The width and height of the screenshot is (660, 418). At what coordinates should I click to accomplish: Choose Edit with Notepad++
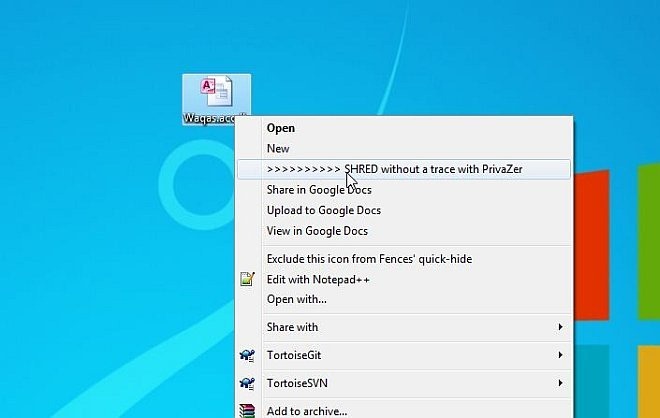click(x=404, y=280)
